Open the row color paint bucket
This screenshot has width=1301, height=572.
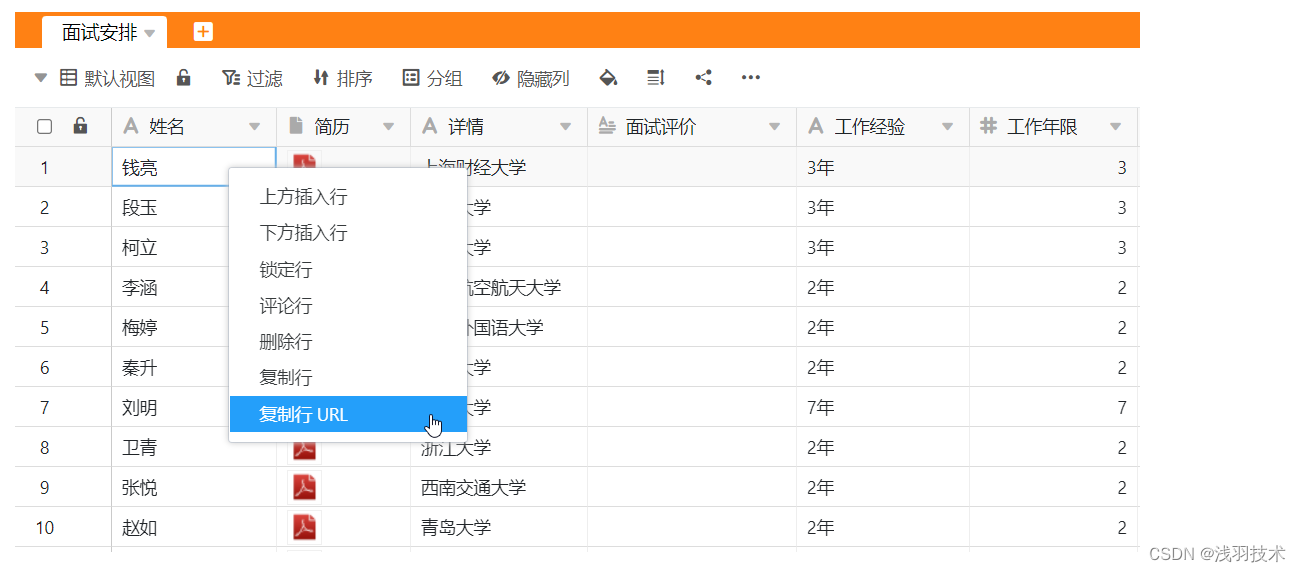tap(608, 78)
